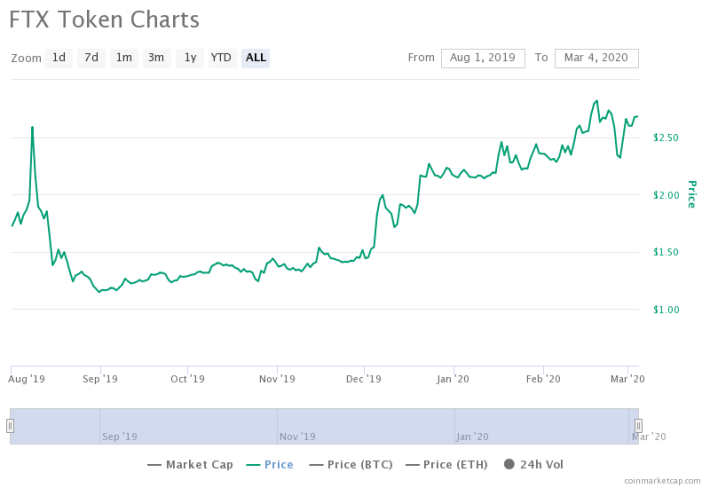Click the FTX Token Charts title
Screen dimensions: 710x488
click(104, 20)
